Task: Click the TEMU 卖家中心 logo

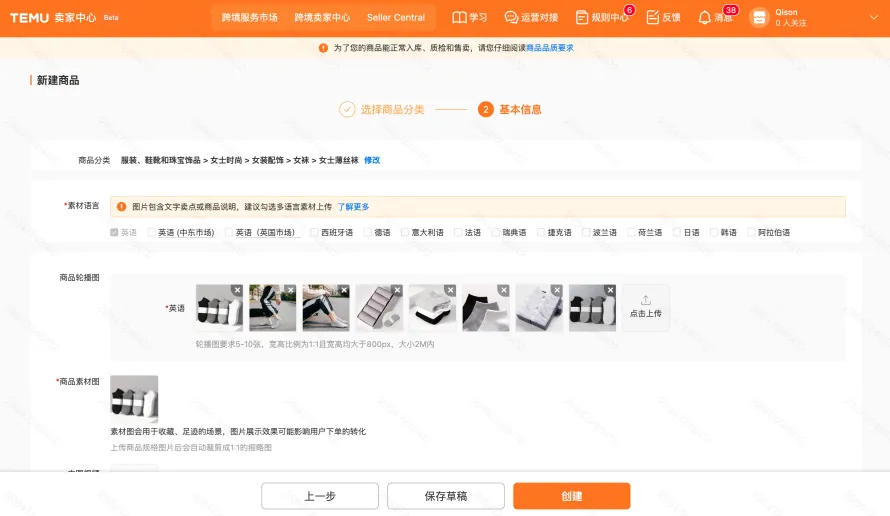Action: pos(53,18)
